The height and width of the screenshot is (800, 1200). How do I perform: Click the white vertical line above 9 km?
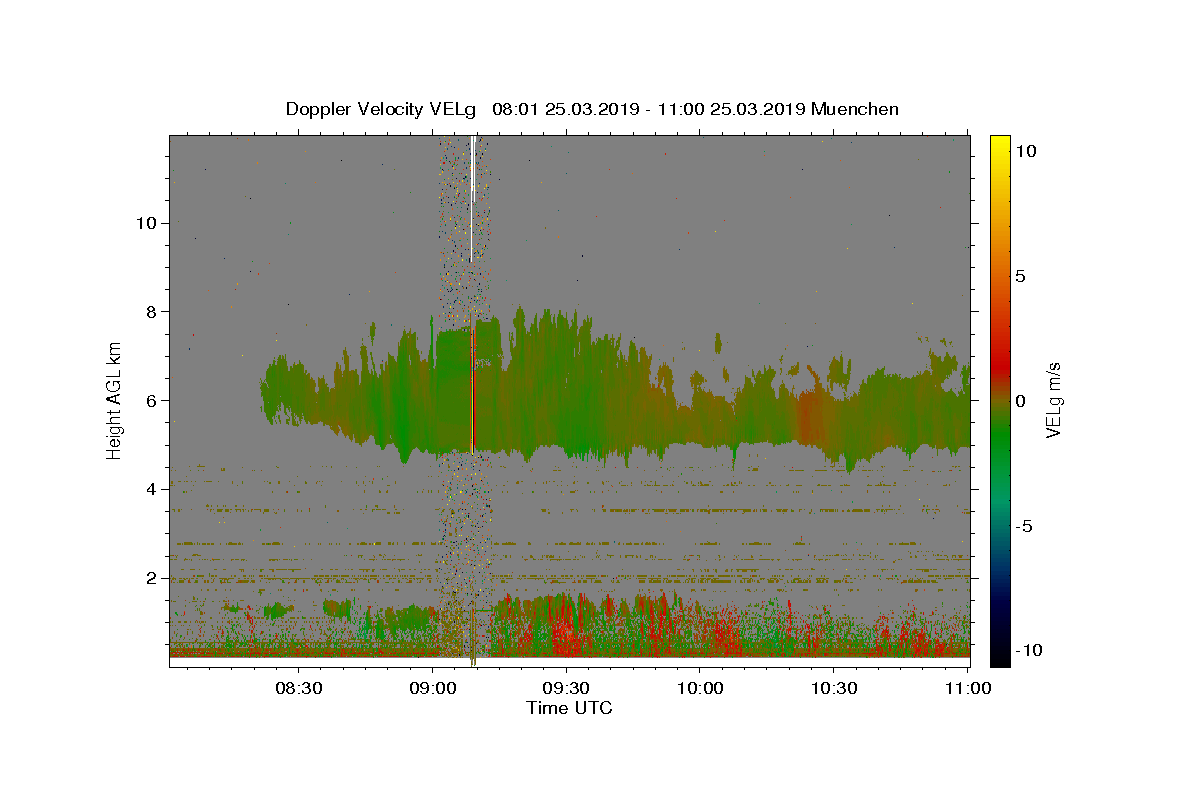coord(471,198)
